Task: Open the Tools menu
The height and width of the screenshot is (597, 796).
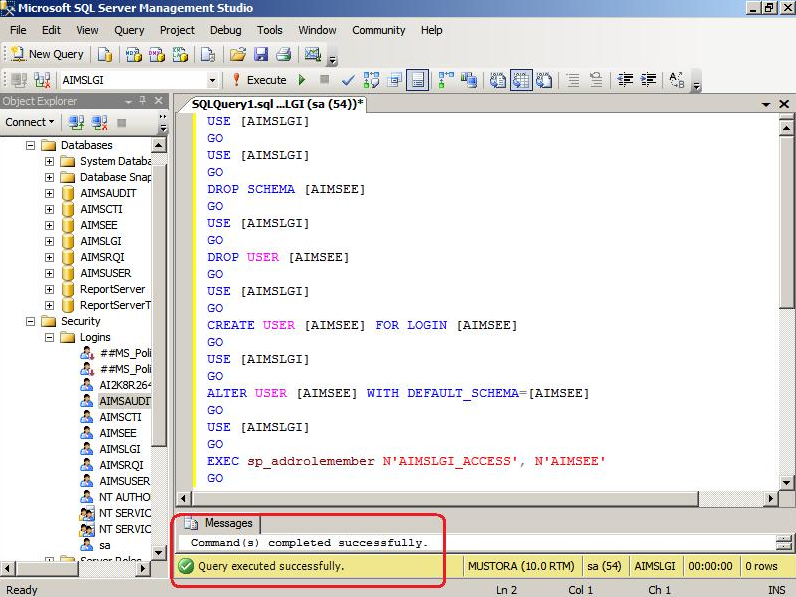Action: pos(270,30)
